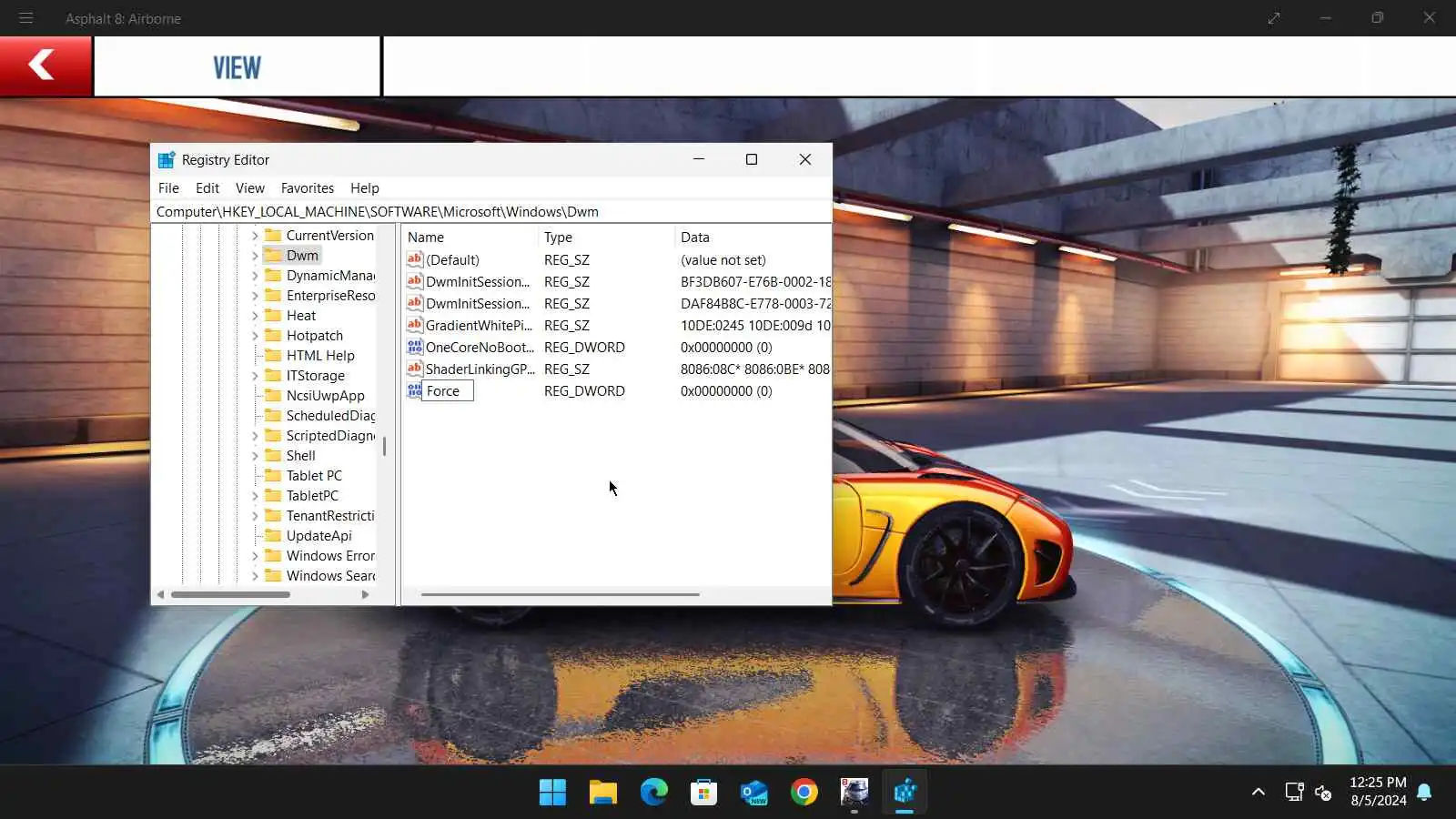This screenshot has width=1456, height=819.
Task: Sort values by the Data column header
Action: tap(753, 238)
